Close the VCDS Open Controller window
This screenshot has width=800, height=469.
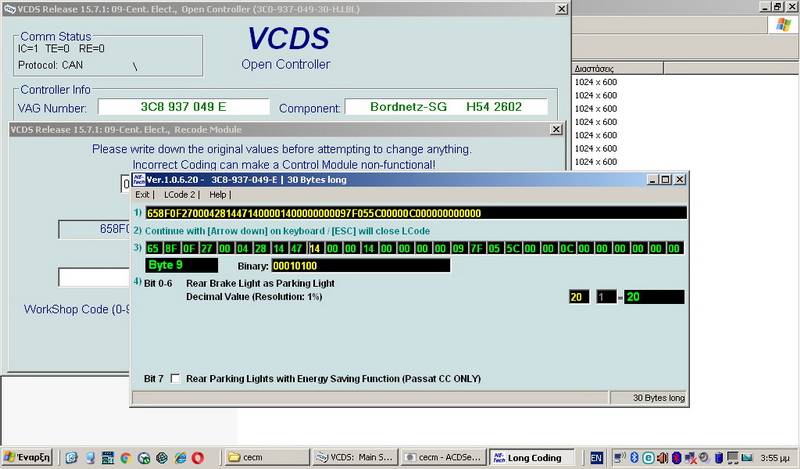tap(561, 9)
